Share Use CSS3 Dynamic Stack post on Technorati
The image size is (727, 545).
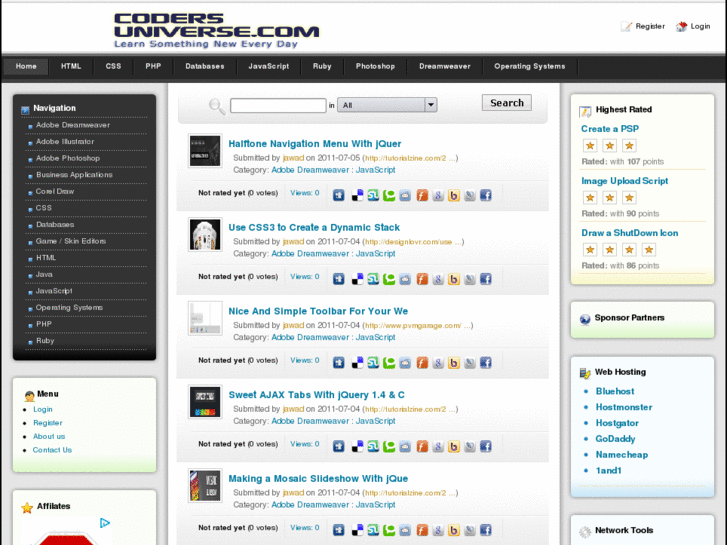[x=389, y=279]
